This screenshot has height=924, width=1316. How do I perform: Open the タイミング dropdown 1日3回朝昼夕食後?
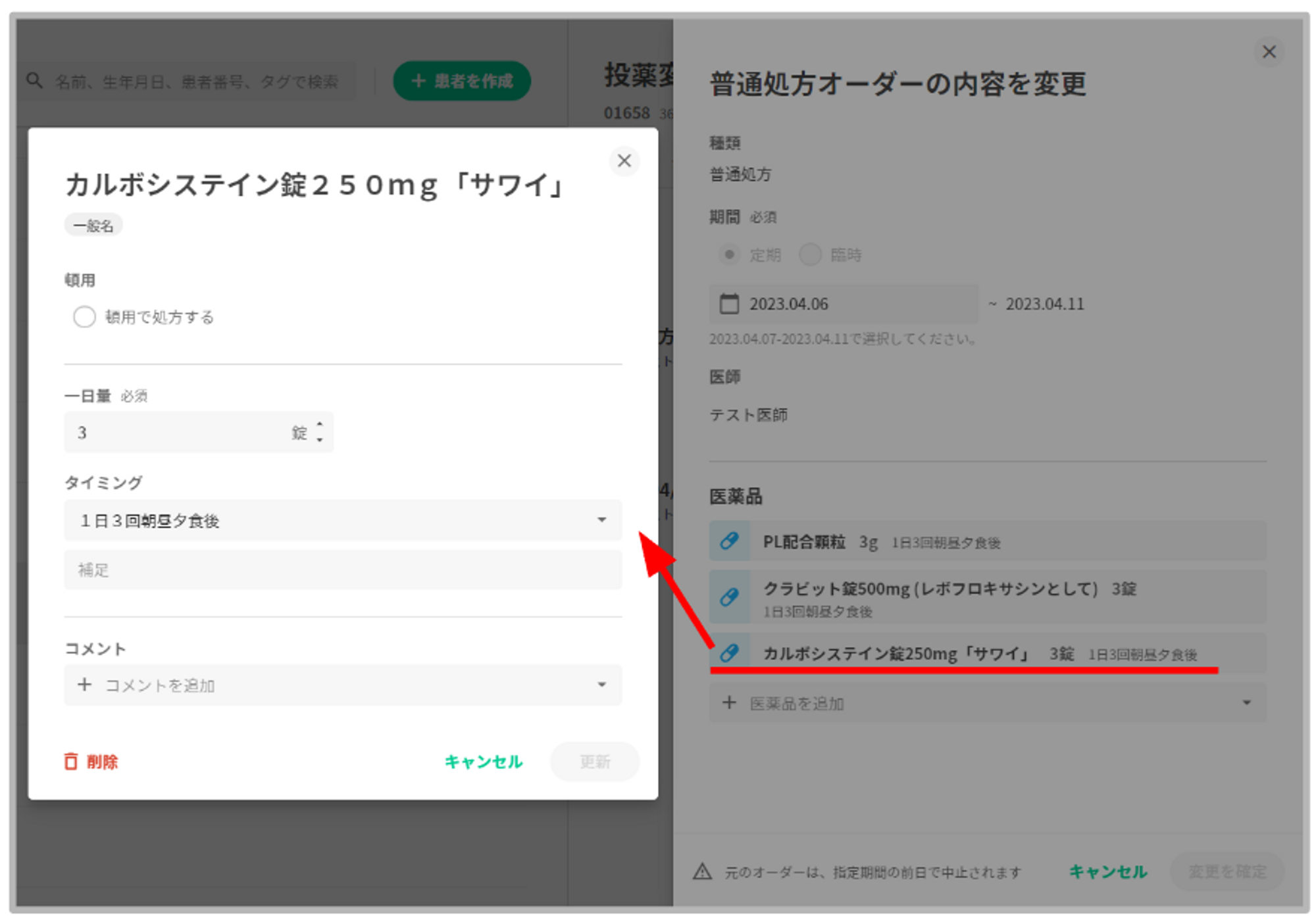point(342,520)
